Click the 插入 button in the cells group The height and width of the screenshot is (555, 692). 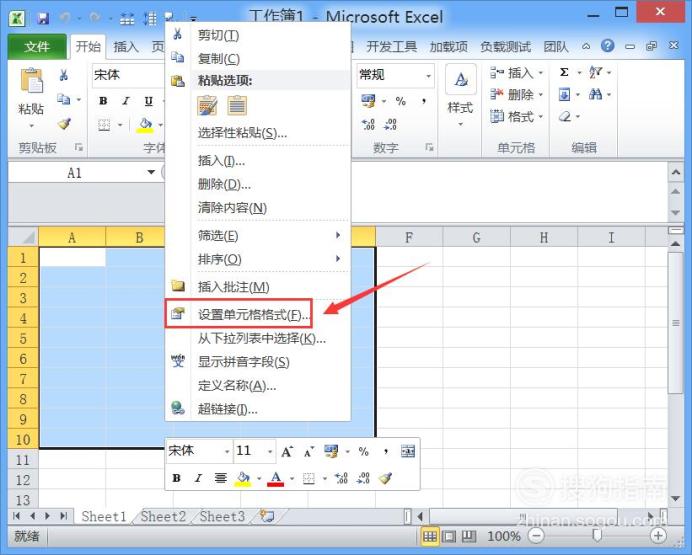[x=516, y=72]
